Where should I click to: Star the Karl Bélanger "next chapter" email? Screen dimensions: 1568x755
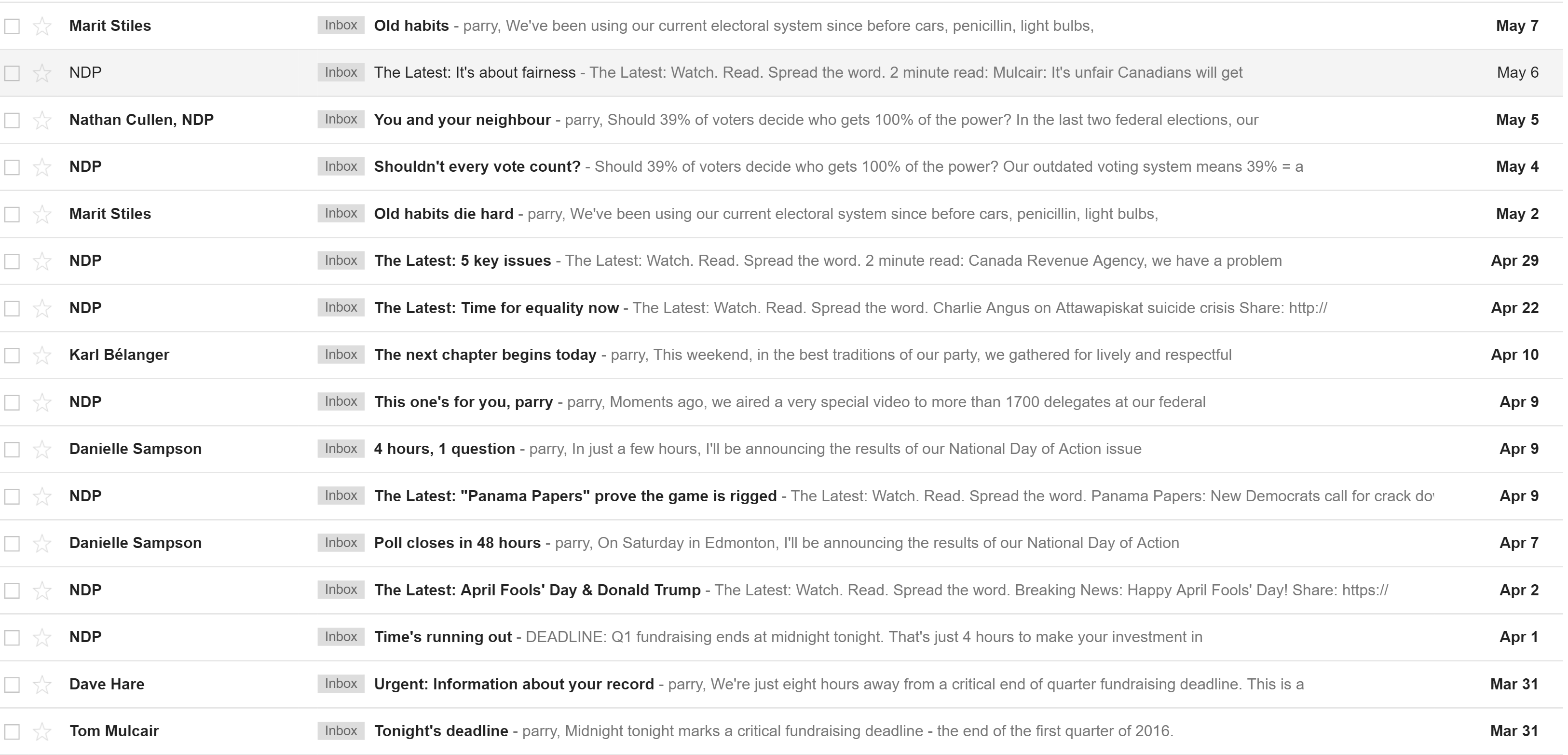(42, 355)
